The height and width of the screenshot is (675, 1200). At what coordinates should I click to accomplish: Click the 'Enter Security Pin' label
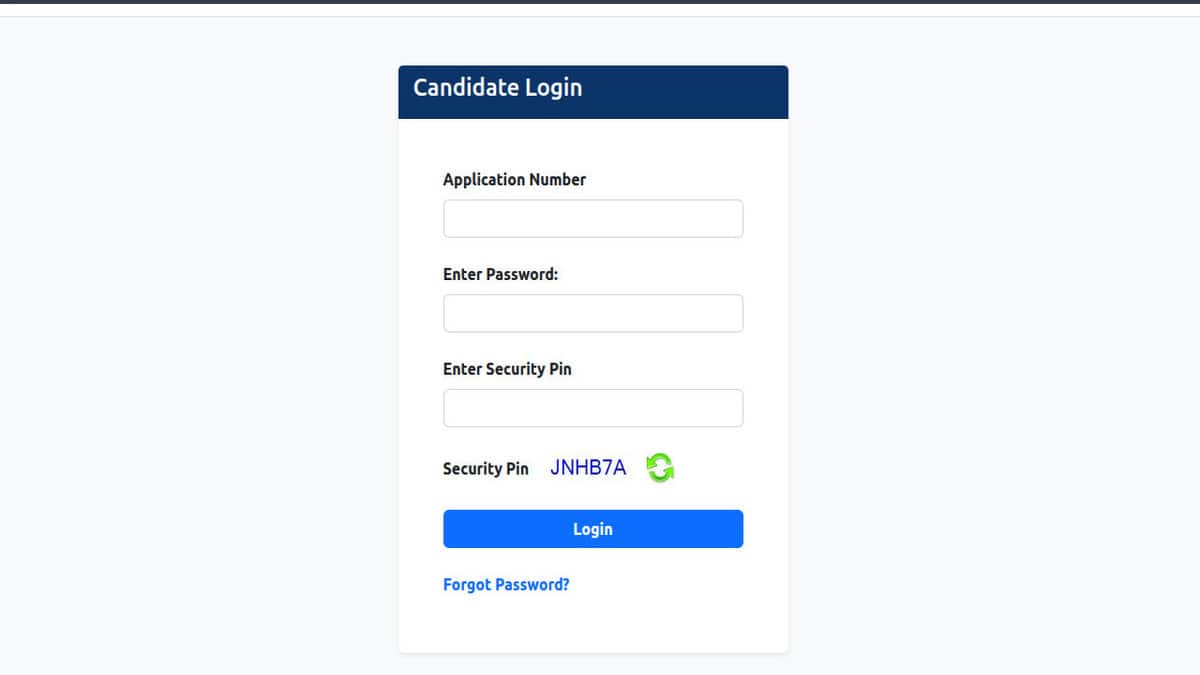(507, 369)
